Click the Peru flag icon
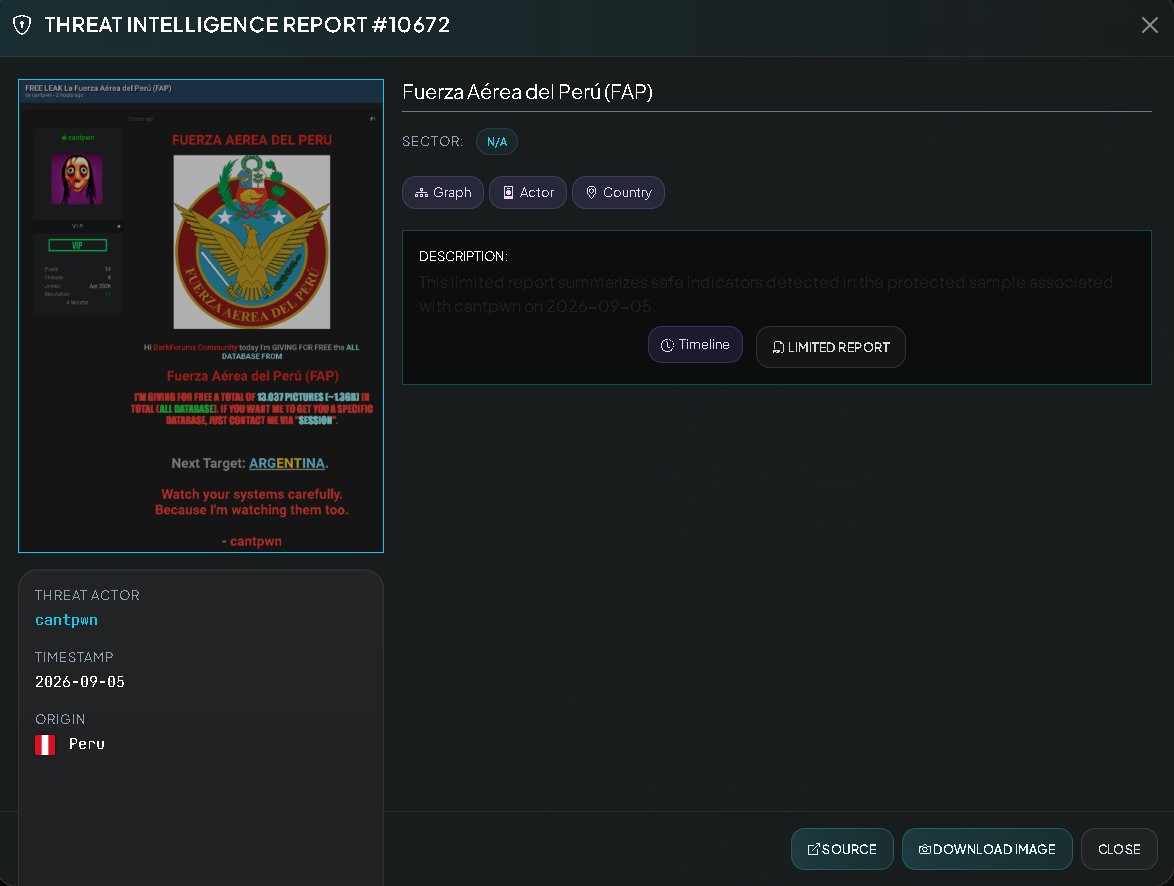This screenshot has height=886, width=1174. pos(45,744)
